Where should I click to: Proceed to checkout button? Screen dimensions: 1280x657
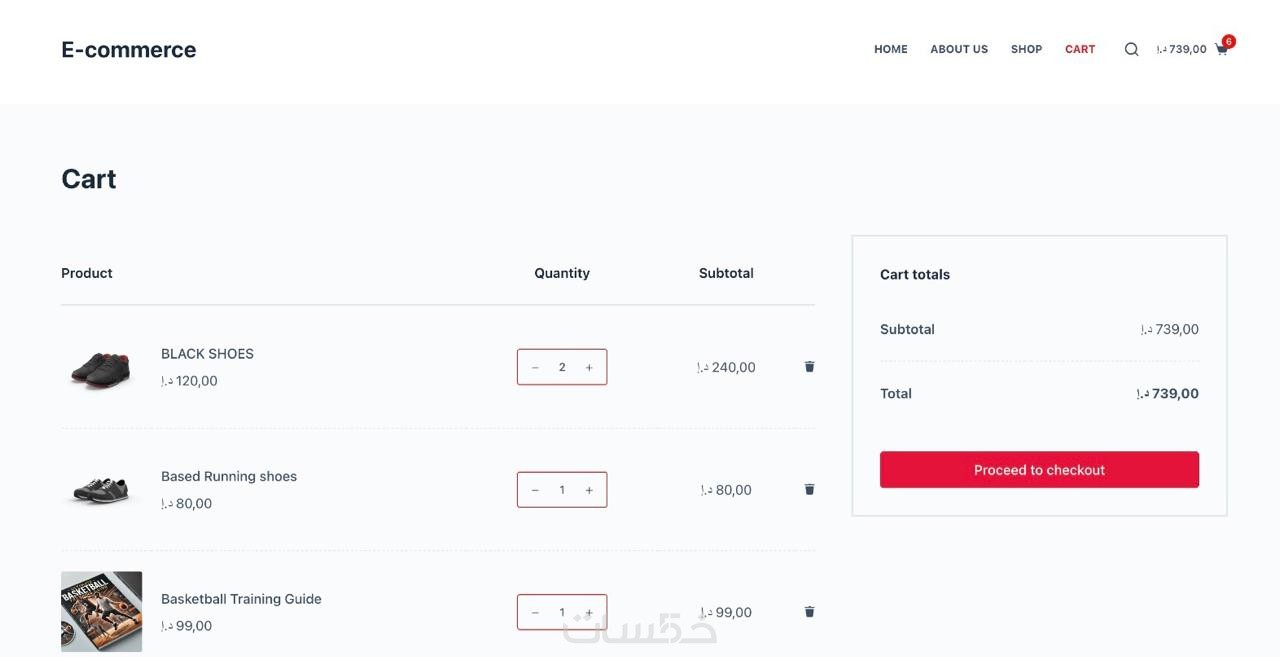pos(1039,470)
